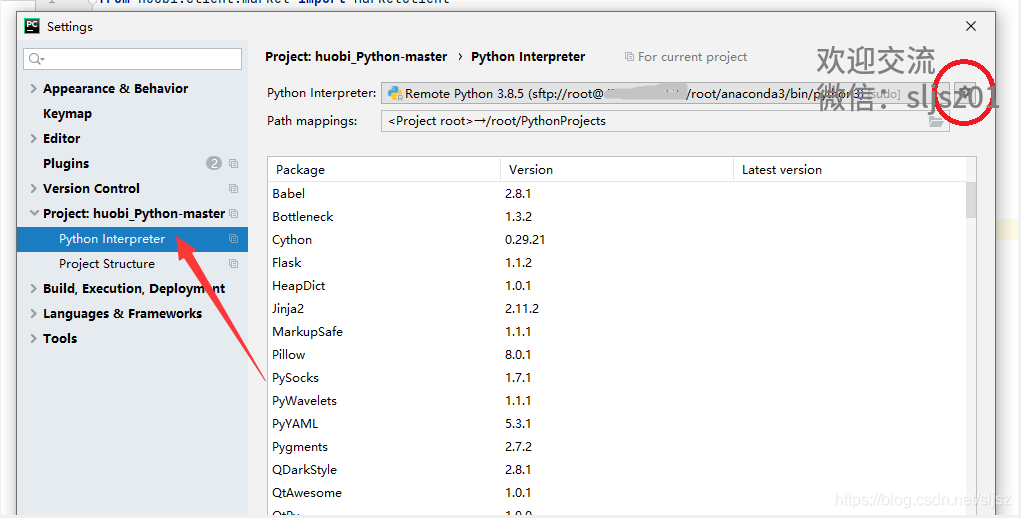Image resolution: width=1021 pixels, height=518 pixels.
Task: Select the Jinja2 package row
Action: tap(617, 308)
